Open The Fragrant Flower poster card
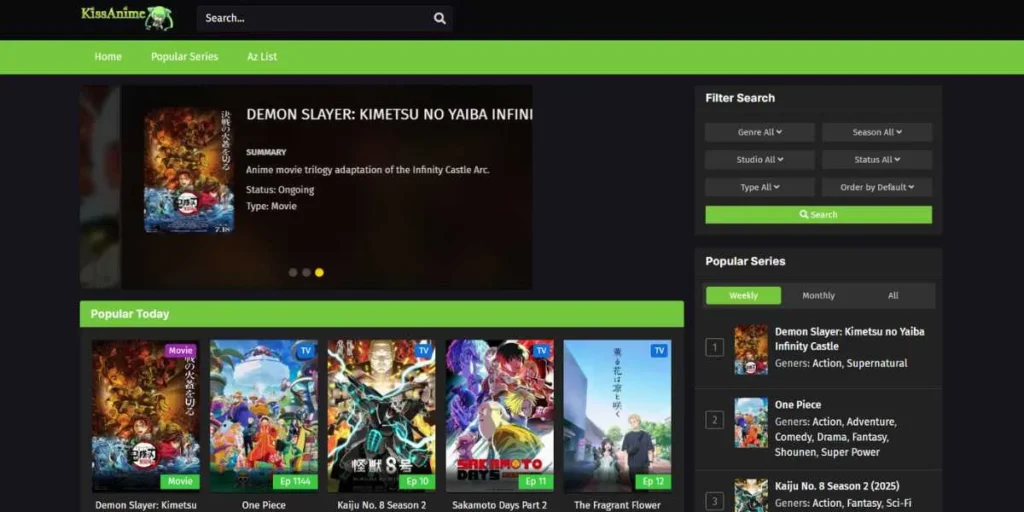Screen dimensions: 1024x512 tap(617, 415)
